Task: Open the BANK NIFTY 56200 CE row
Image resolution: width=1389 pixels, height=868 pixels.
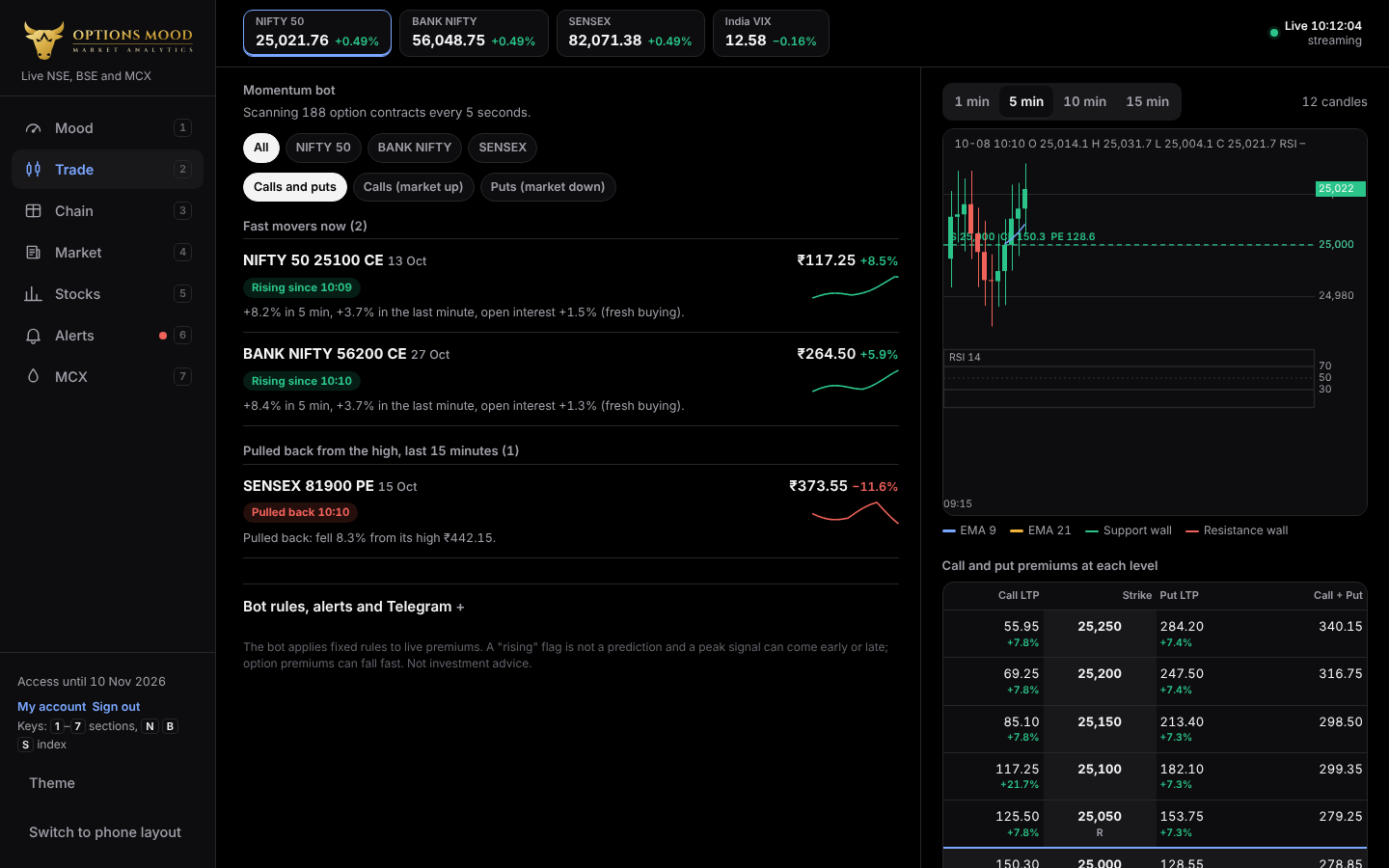Action: [x=571, y=379]
